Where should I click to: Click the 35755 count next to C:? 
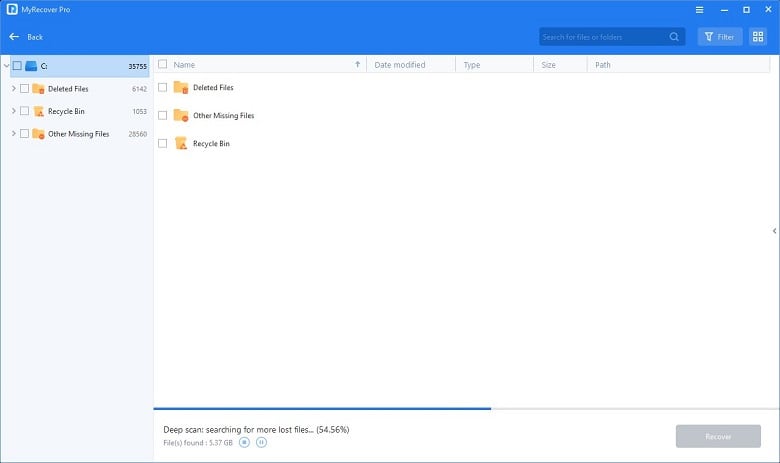(x=137, y=66)
